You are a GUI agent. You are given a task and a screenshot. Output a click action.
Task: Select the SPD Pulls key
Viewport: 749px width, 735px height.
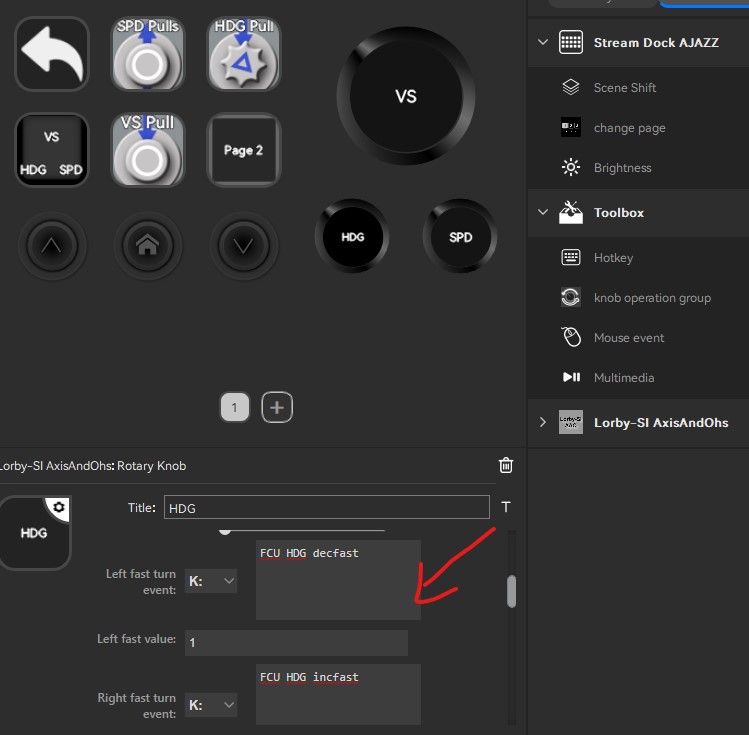(x=148, y=53)
